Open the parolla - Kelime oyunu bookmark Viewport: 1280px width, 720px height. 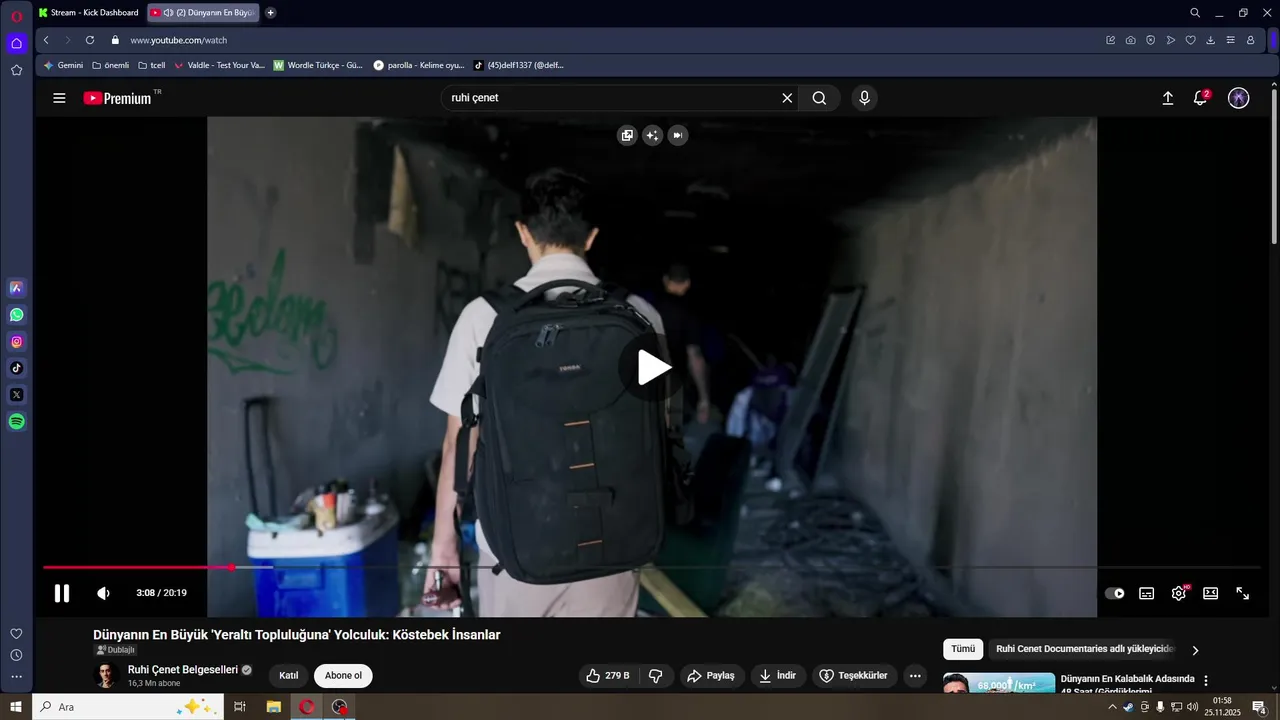(x=419, y=65)
